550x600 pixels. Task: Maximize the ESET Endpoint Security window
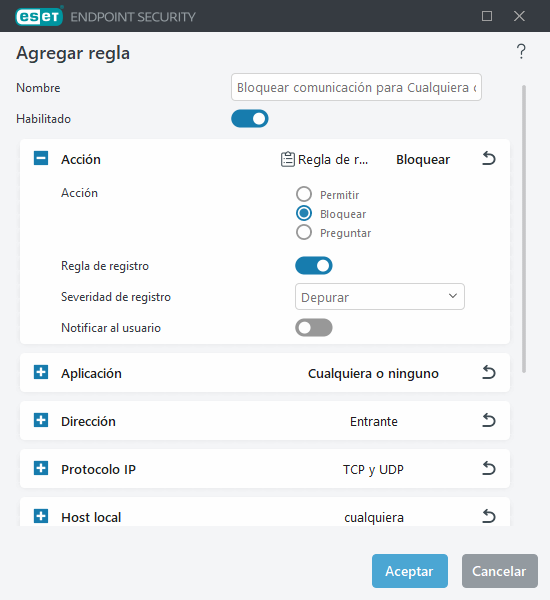pos(487,16)
